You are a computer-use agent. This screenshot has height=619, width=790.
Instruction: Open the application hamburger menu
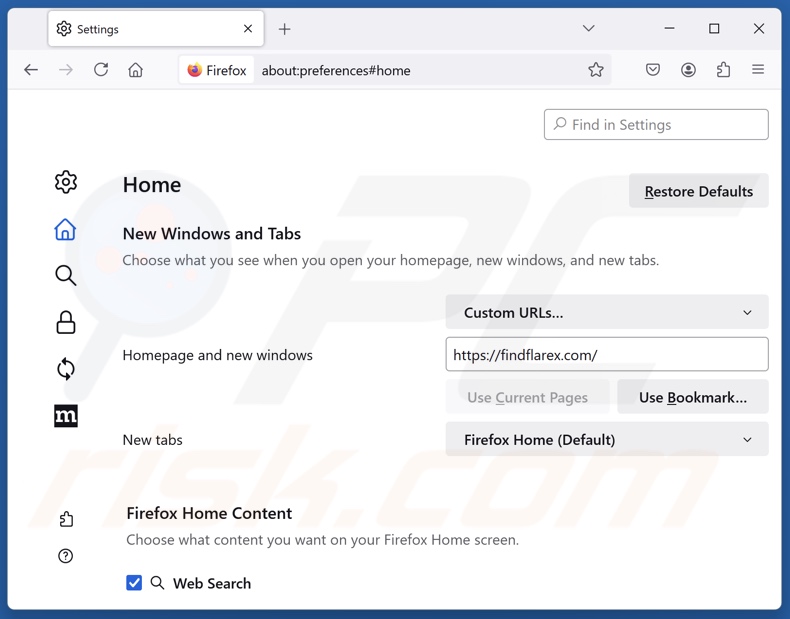758,70
